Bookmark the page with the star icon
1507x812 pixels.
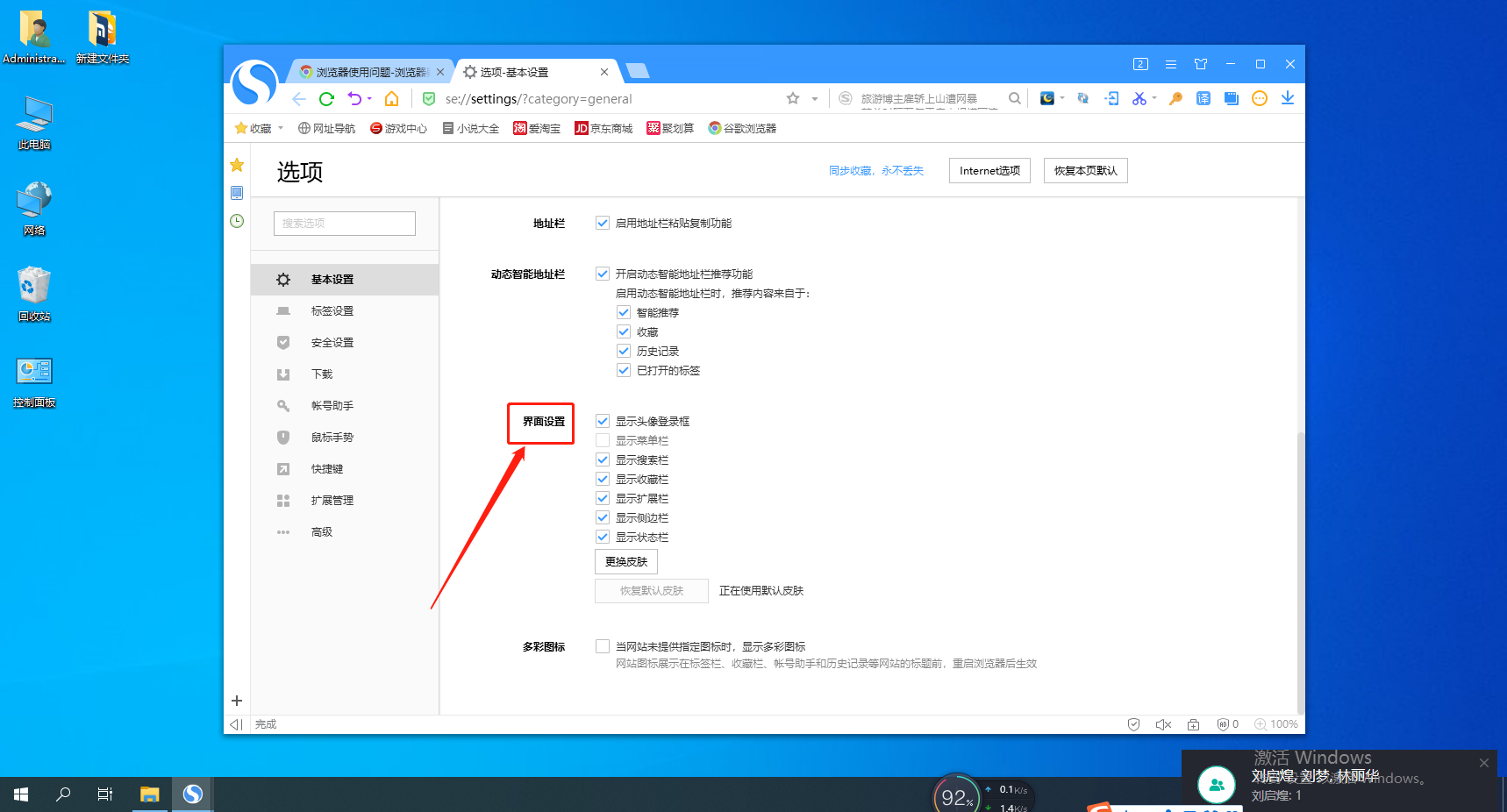(793, 98)
